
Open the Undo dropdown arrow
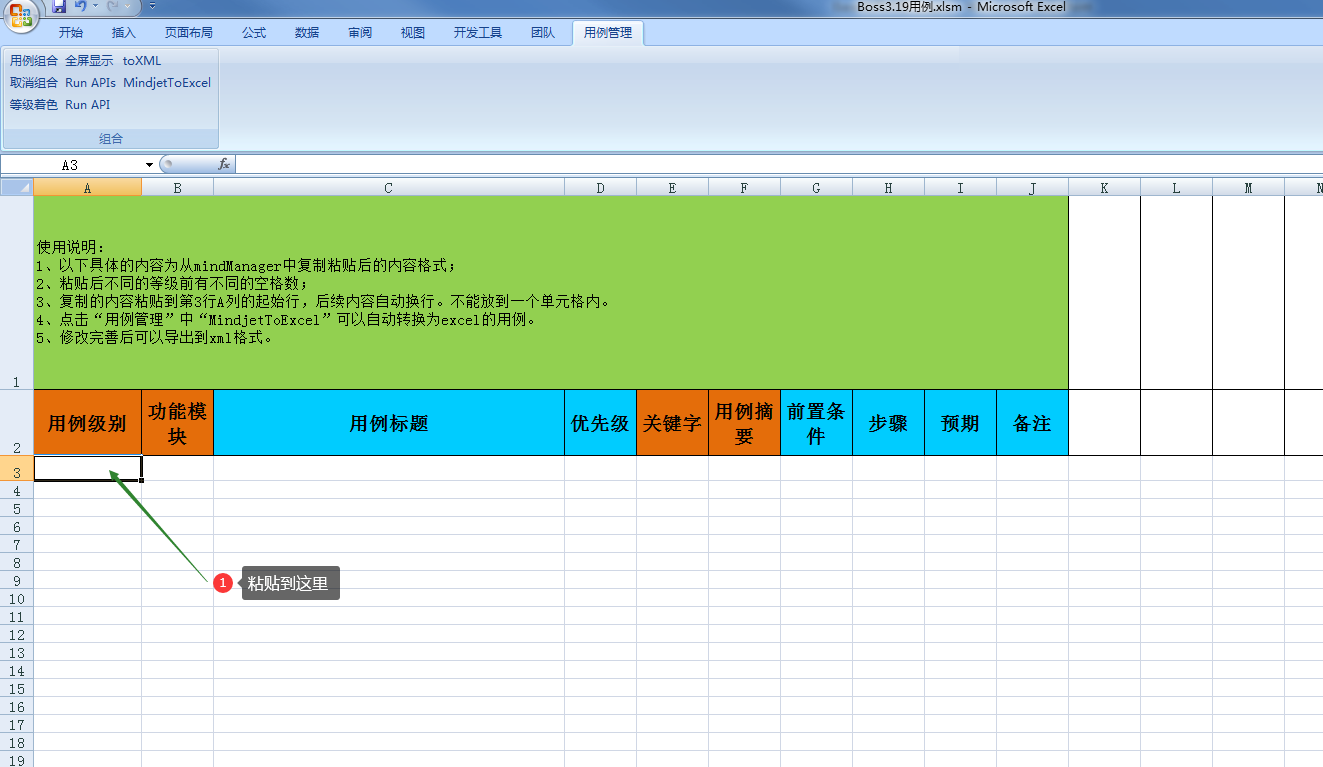tap(95, 7)
